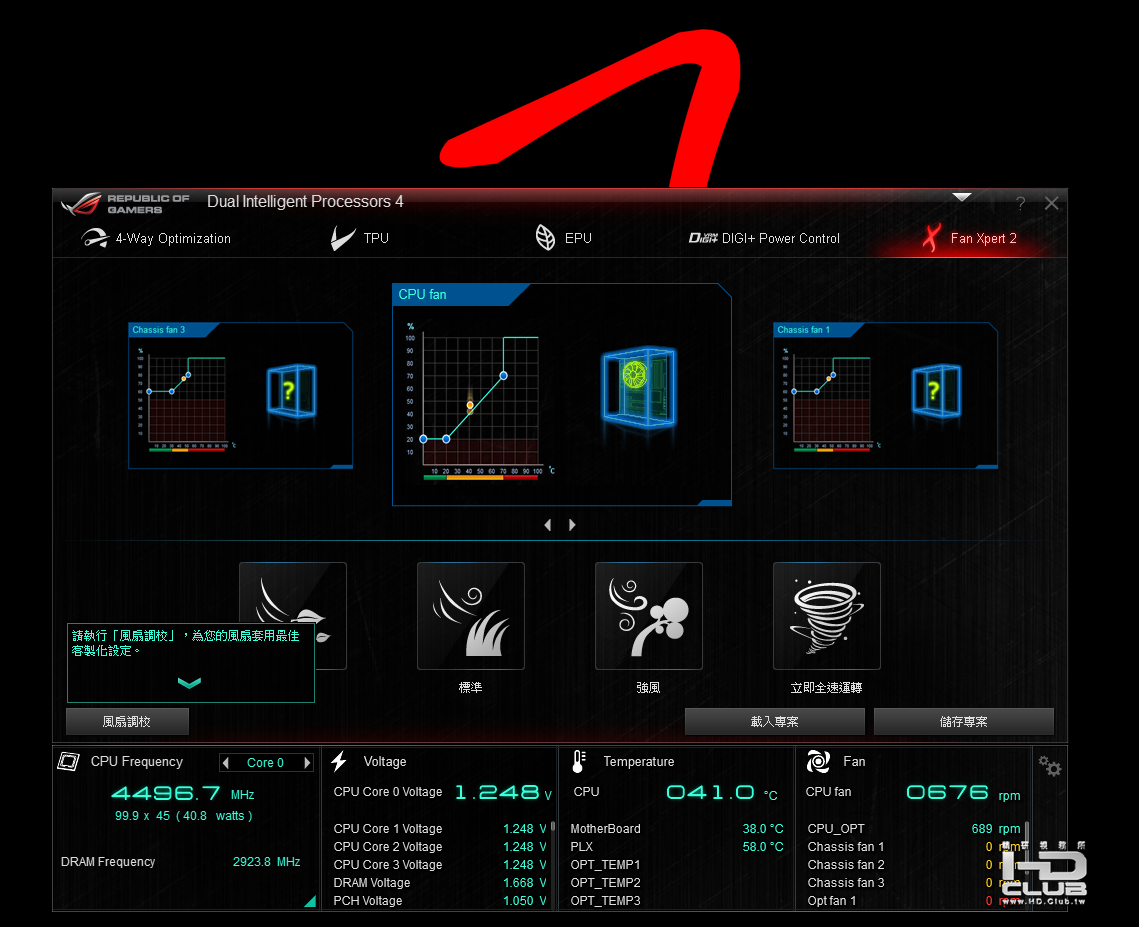The height and width of the screenshot is (927, 1139).
Task: Click the CPU Frequency chip icon
Action: point(68,761)
